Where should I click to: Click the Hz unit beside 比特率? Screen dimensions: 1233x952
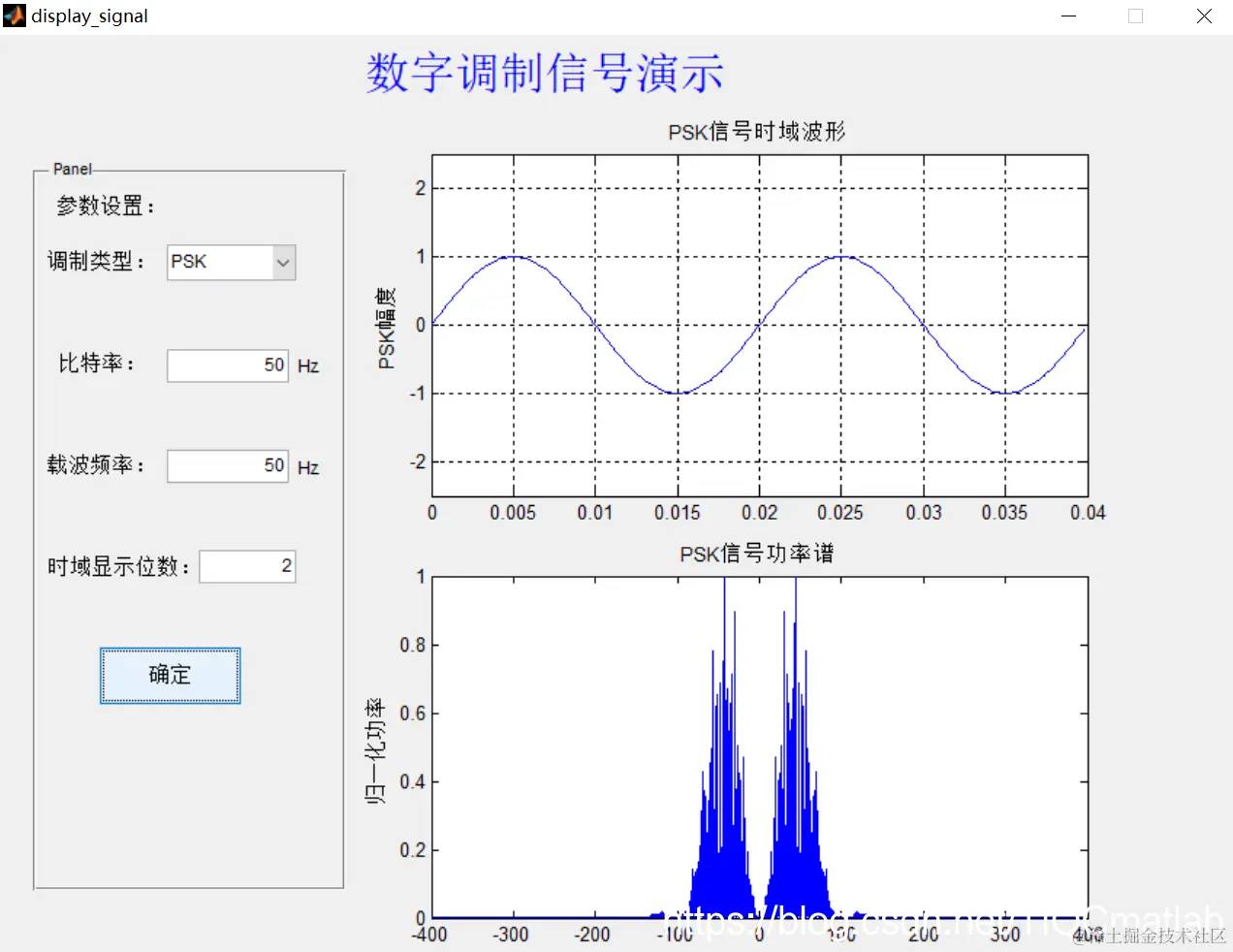coord(308,366)
